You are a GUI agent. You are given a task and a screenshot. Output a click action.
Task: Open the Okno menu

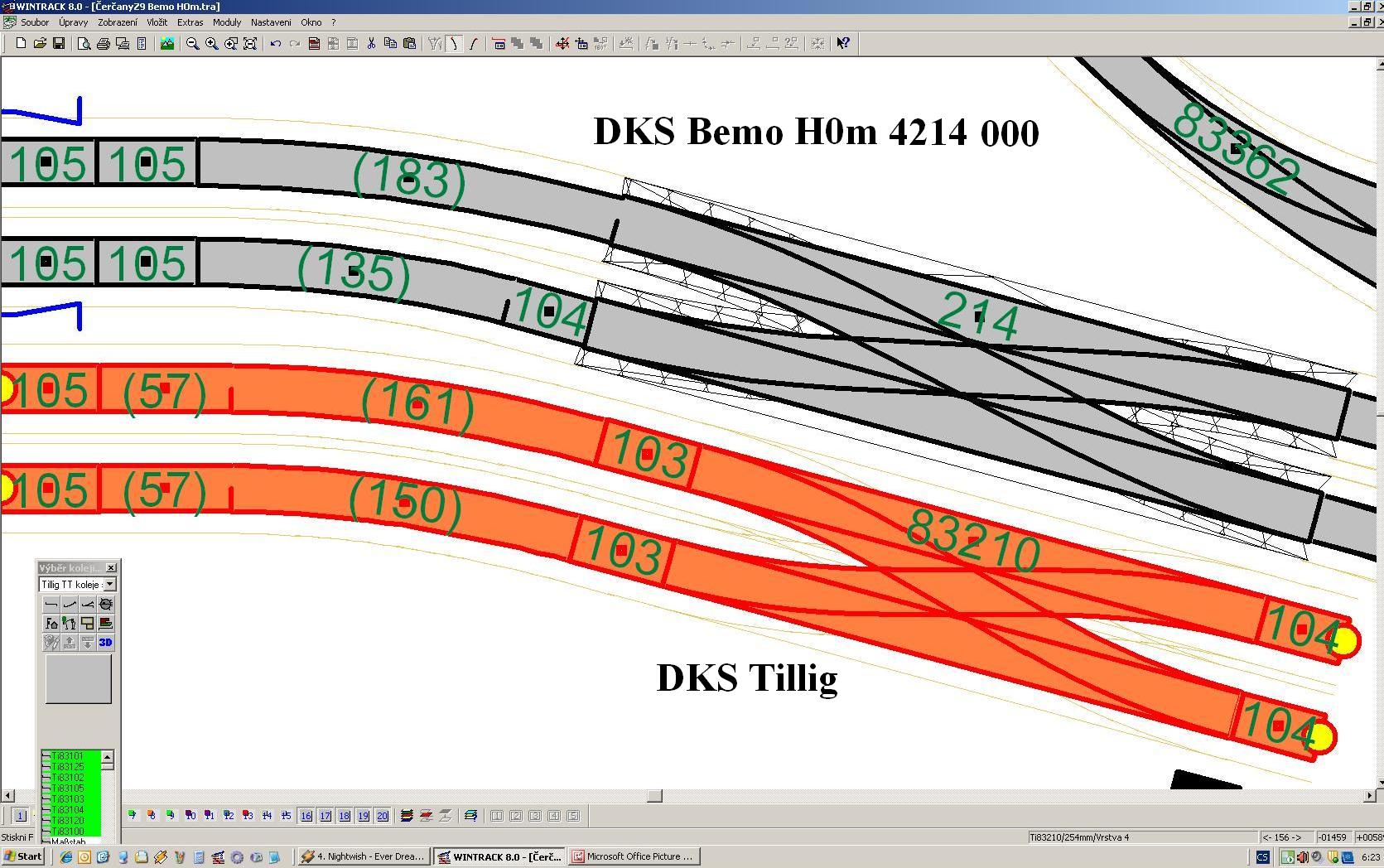pos(311,22)
